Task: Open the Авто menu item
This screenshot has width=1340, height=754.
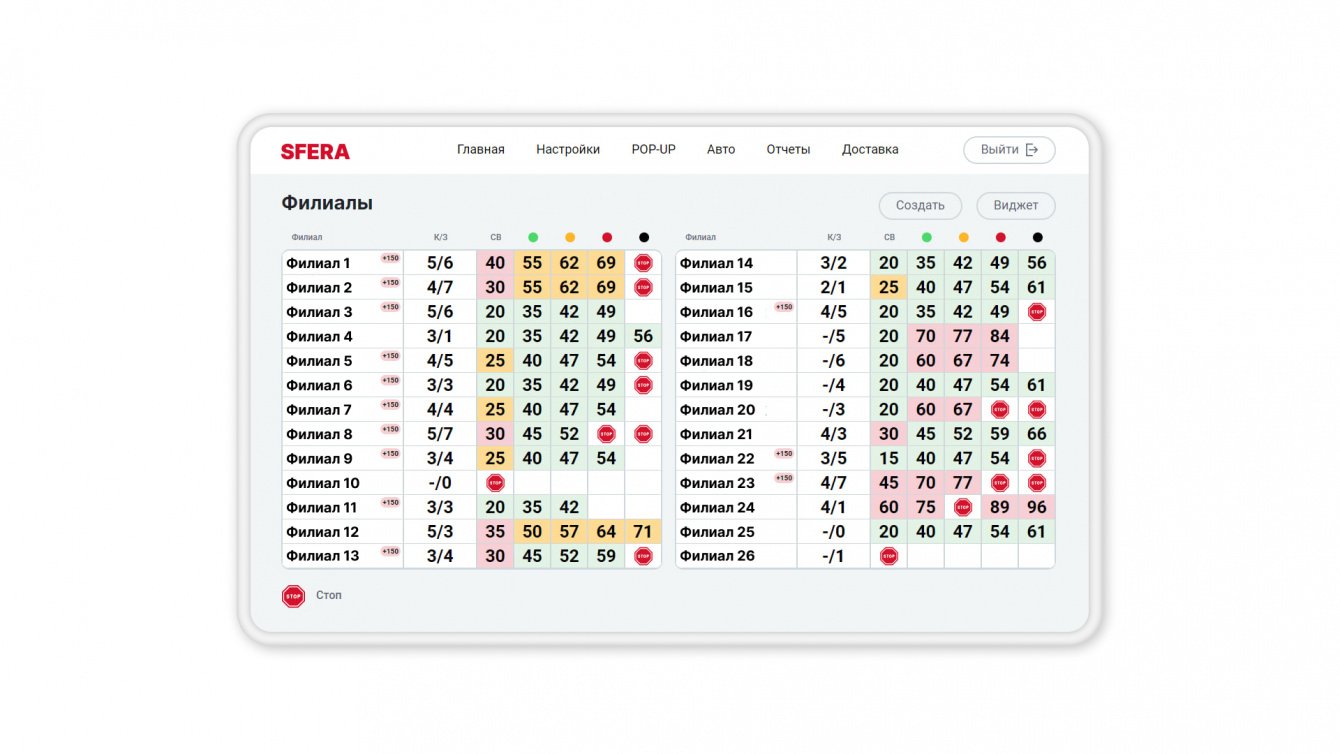Action: [x=721, y=150]
